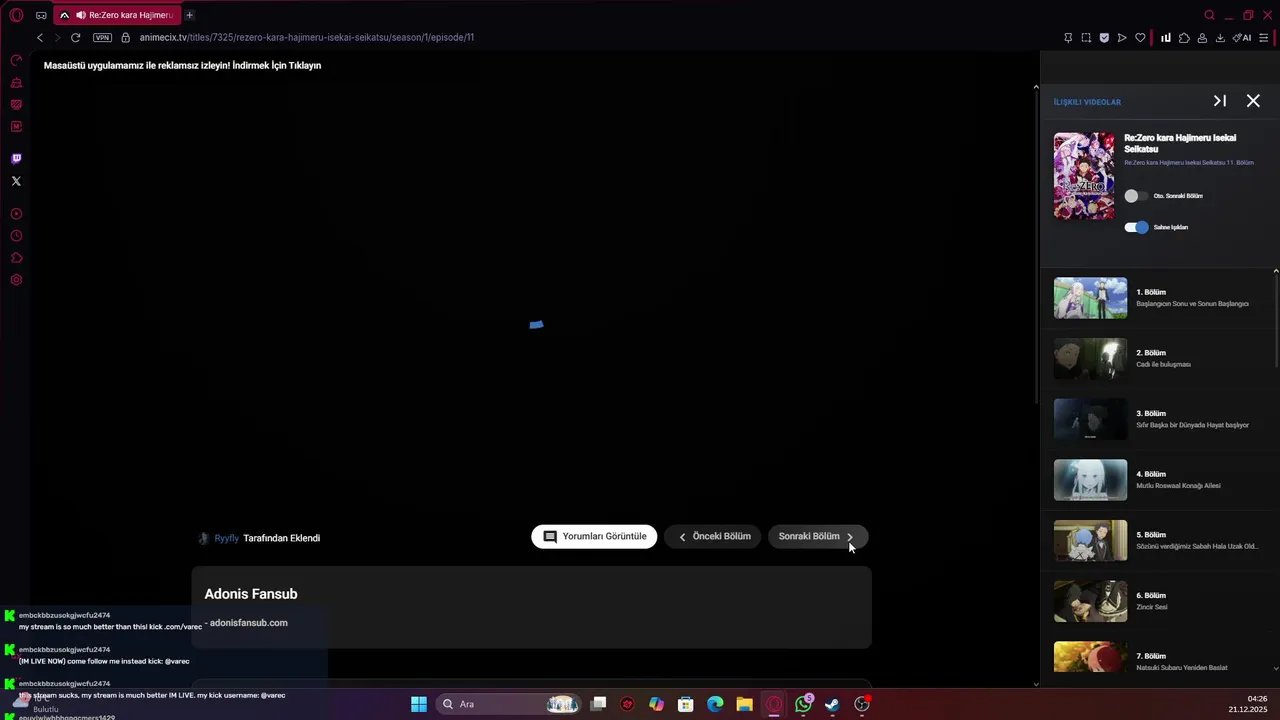This screenshot has height=720, width=1280.
Task: Select 3. Bölüm episode entry
Action: point(1159,419)
